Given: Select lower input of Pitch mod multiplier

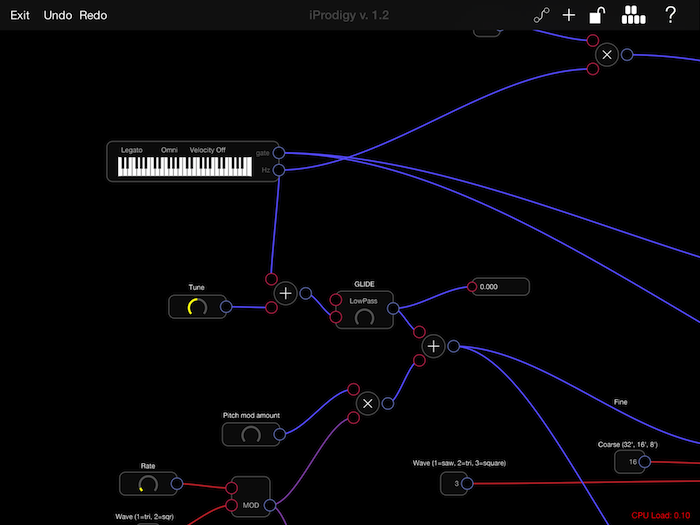Looking at the screenshot, I should tap(353, 418).
